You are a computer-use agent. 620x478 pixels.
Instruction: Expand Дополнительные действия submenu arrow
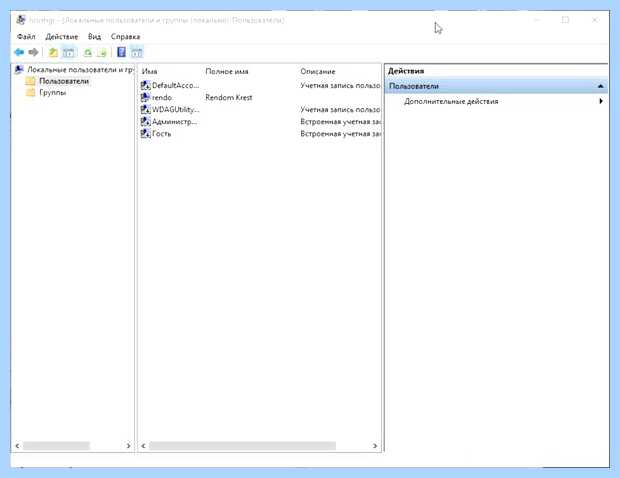click(601, 101)
